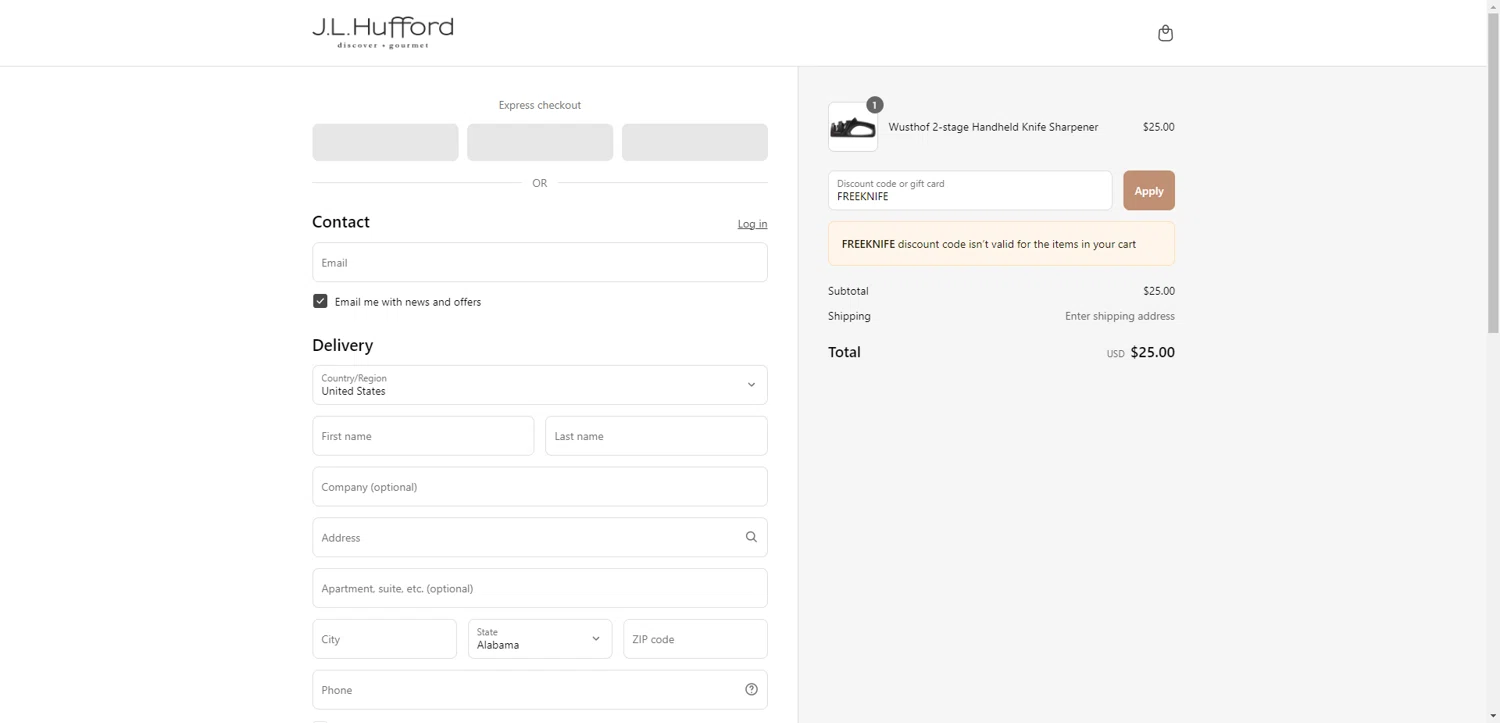Image resolution: width=1500 pixels, height=723 pixels.
Task: Click the address search magnifier icon
Action: [x=751, y=537]
